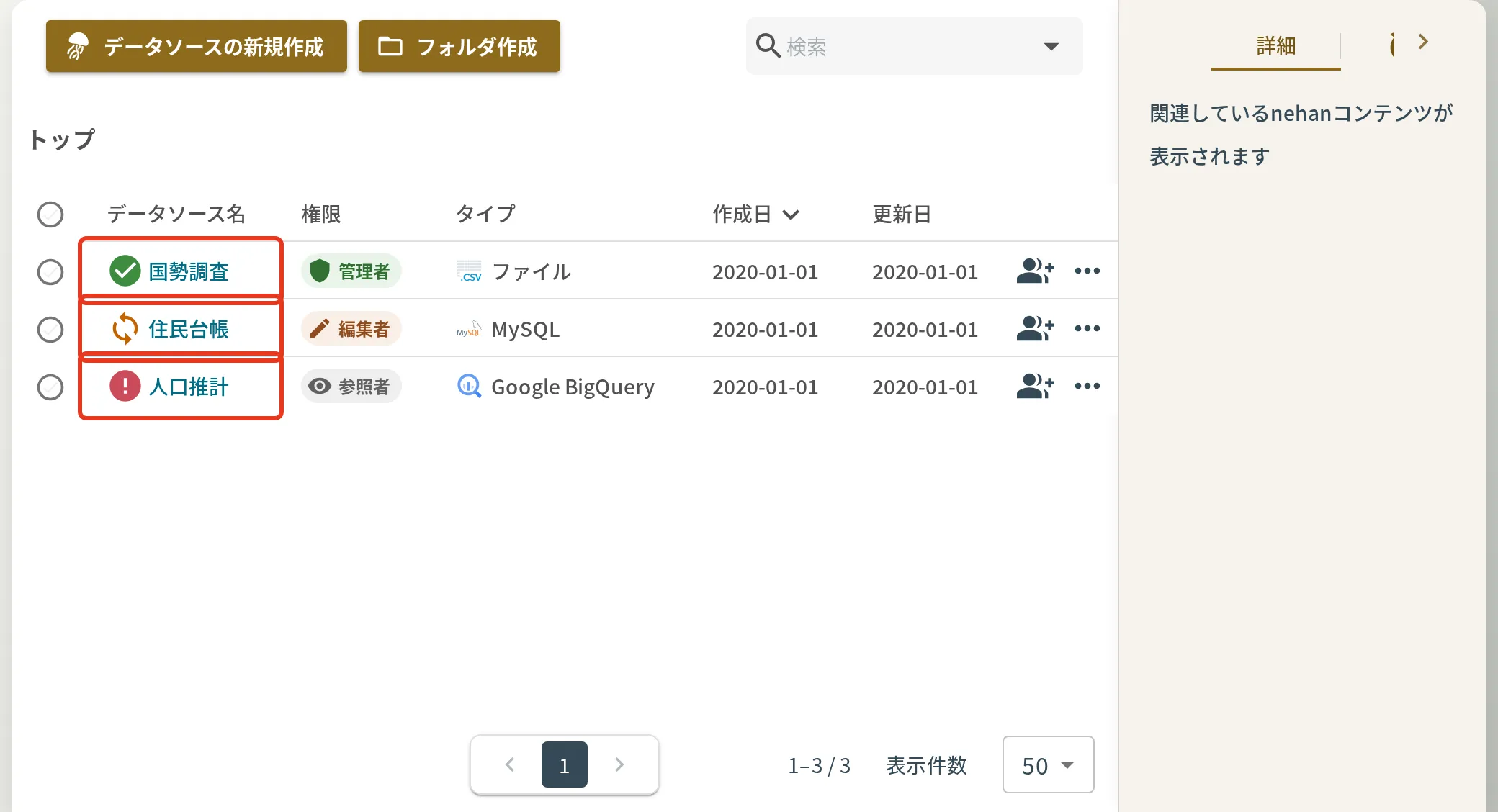Click the orange sync status icon beside 住民台帳
1498x812 pixels.
[x=125, y=329]
